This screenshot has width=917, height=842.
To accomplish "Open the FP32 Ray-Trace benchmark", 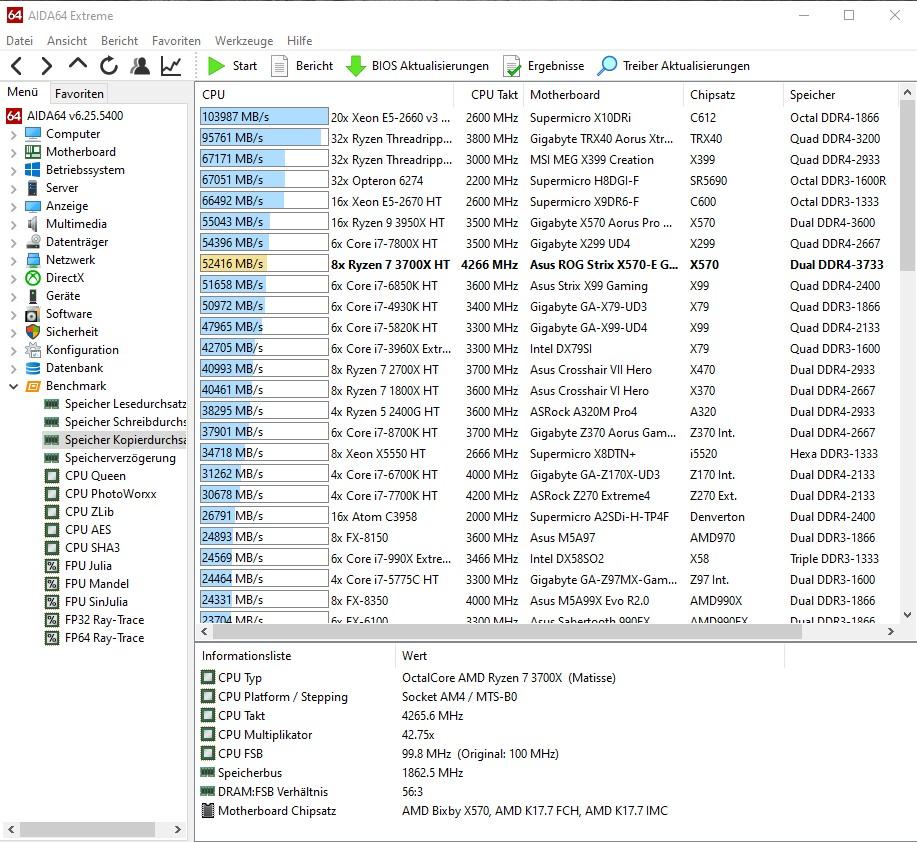I will (95, 620).
